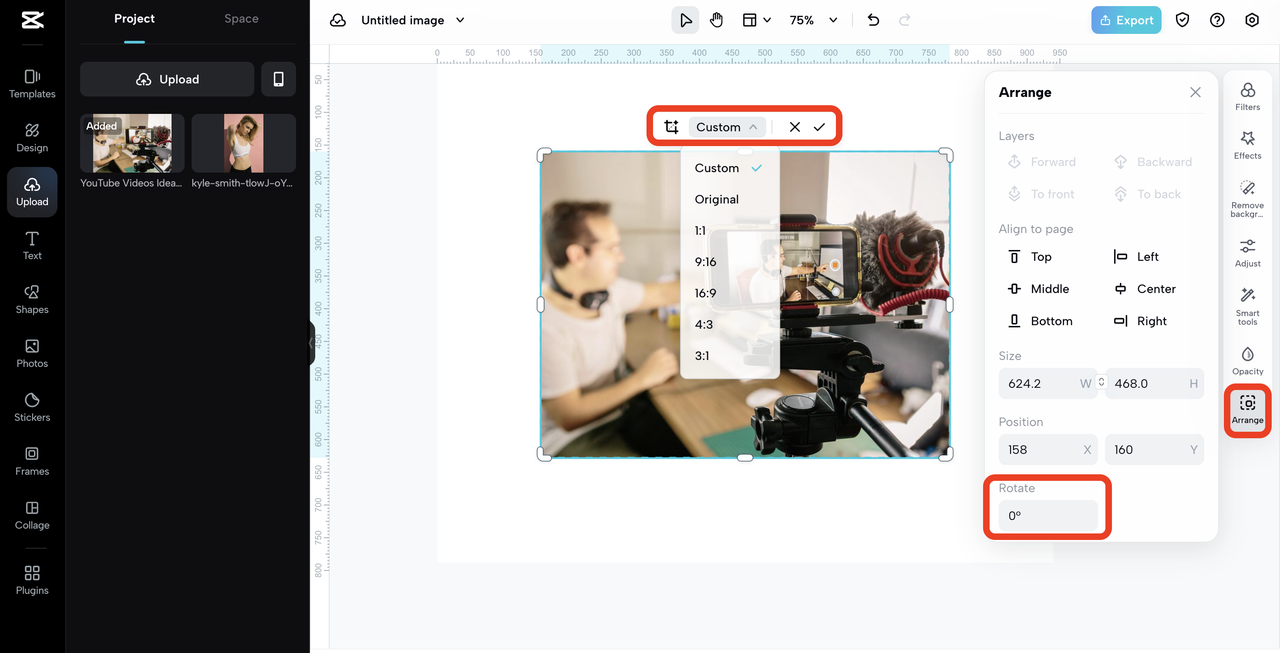Click the shield icon in the top bar
Viewport: 1280px width, 653px height.
click(x=1183, y=20)
